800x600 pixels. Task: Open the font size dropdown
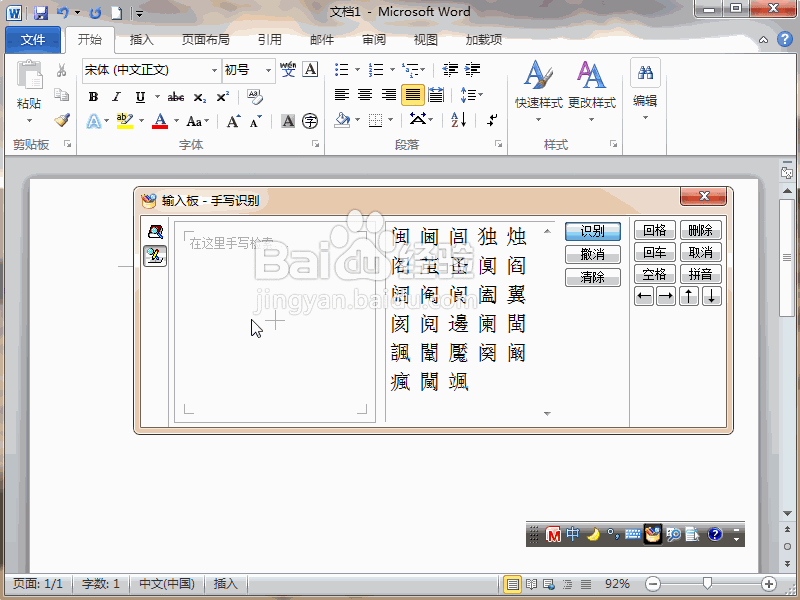click(x=268, y=70)
